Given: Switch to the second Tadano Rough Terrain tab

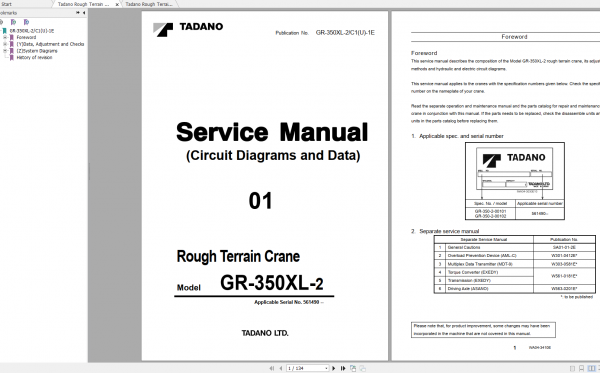Looking at the screenshot, I should coord(149,4).
